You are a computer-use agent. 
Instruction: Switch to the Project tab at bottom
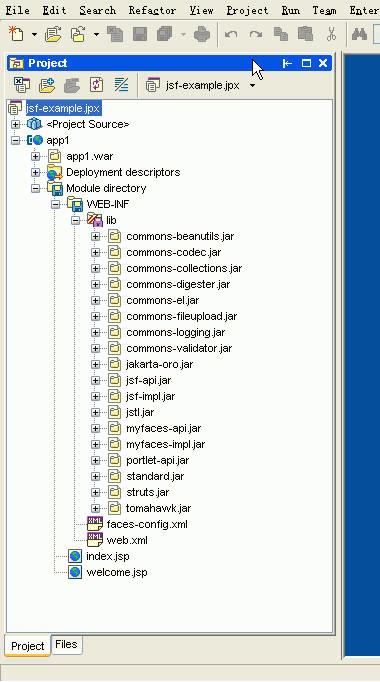27,646
